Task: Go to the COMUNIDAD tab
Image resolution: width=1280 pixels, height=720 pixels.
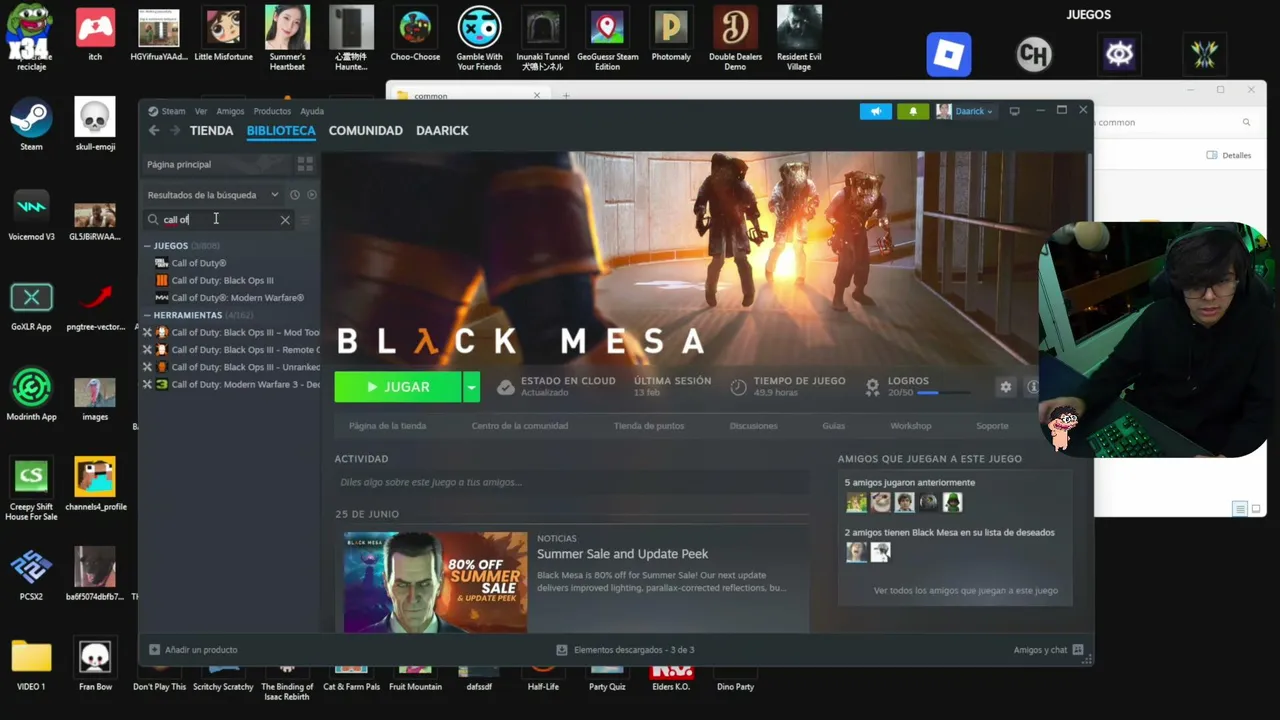Action: (366, 131)
